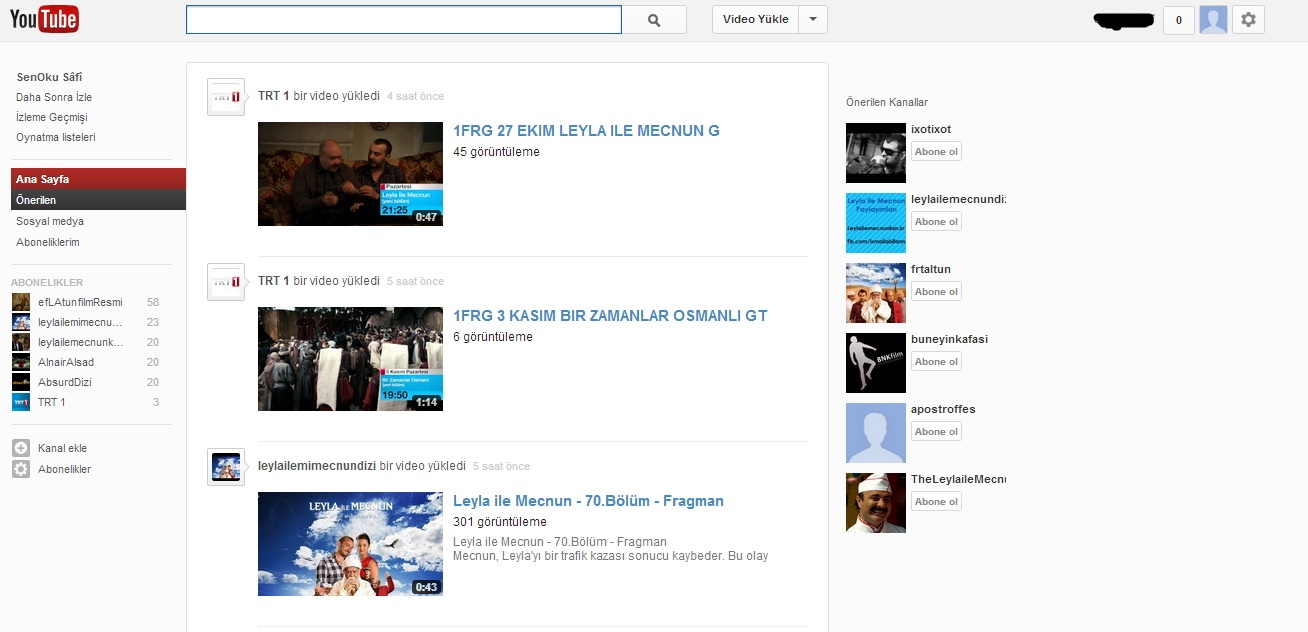The image size is (1308, 632).
Task: Open apostroffes channel picture
Action: [876, 433]
